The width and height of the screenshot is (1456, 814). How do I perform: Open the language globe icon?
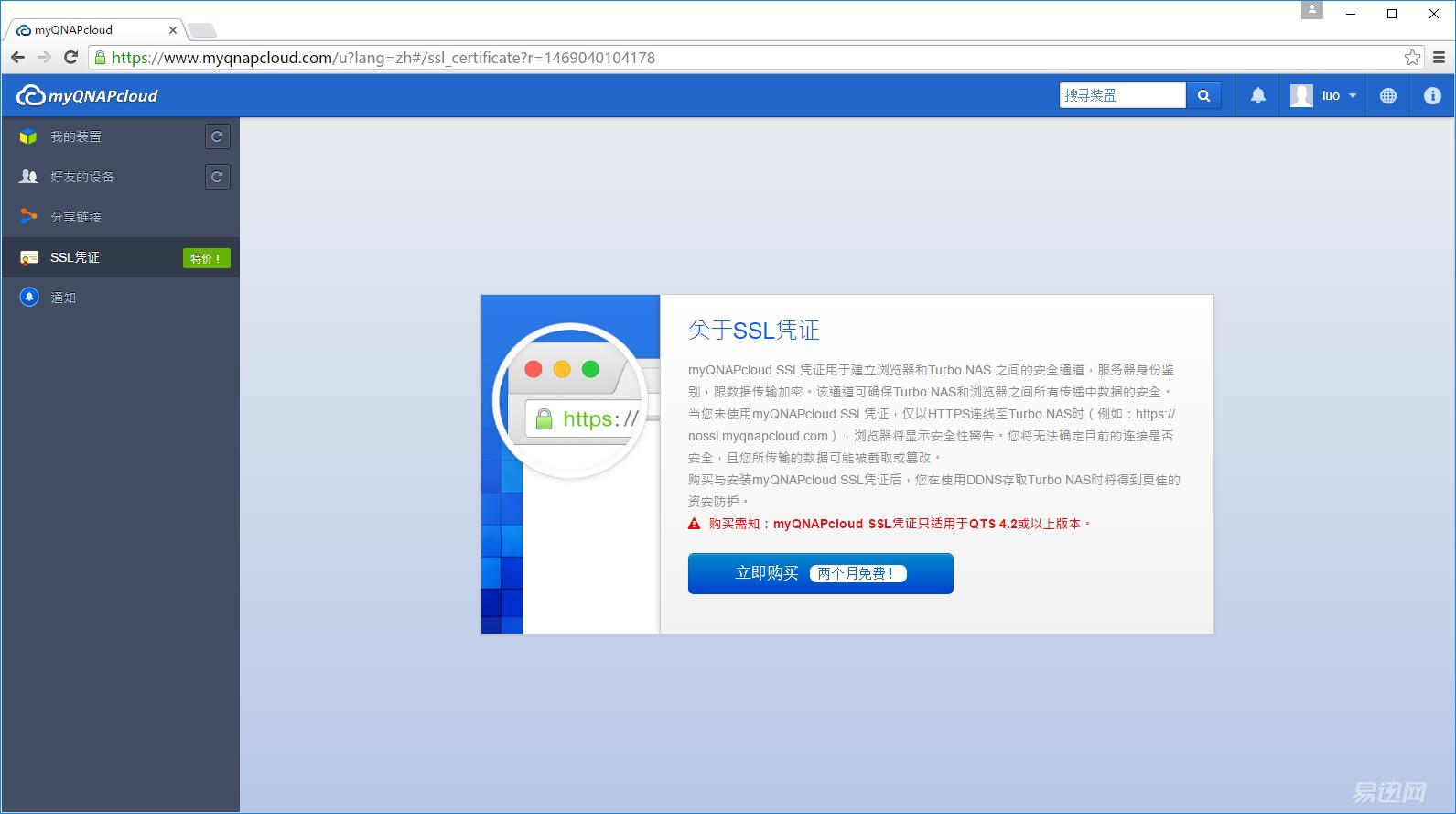coord(1388,95)
